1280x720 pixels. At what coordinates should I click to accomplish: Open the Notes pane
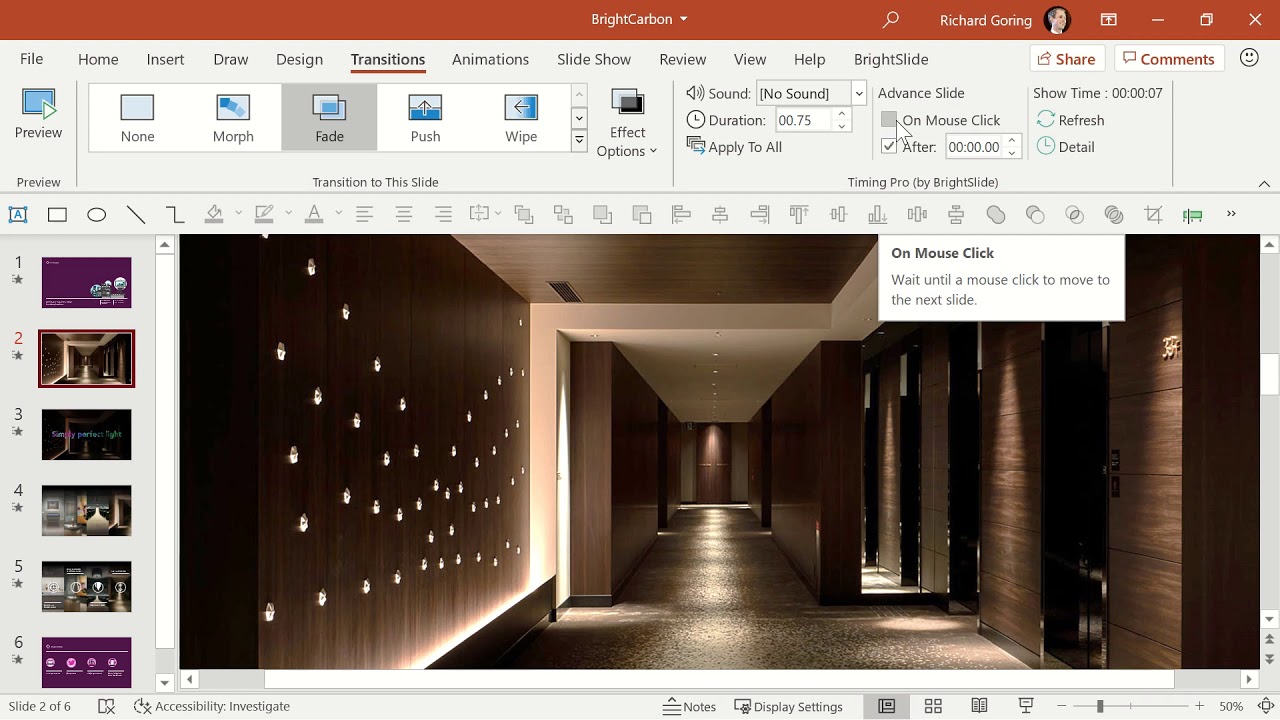690,706
